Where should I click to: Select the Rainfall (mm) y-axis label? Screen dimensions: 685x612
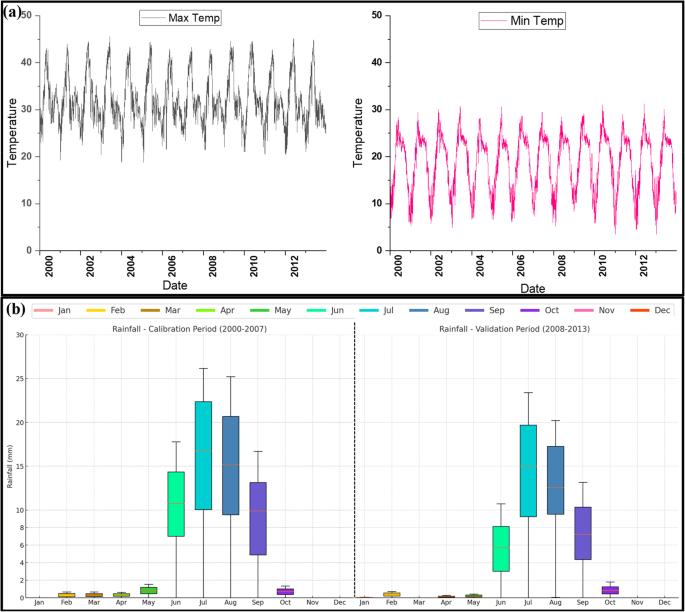point(10,467)
